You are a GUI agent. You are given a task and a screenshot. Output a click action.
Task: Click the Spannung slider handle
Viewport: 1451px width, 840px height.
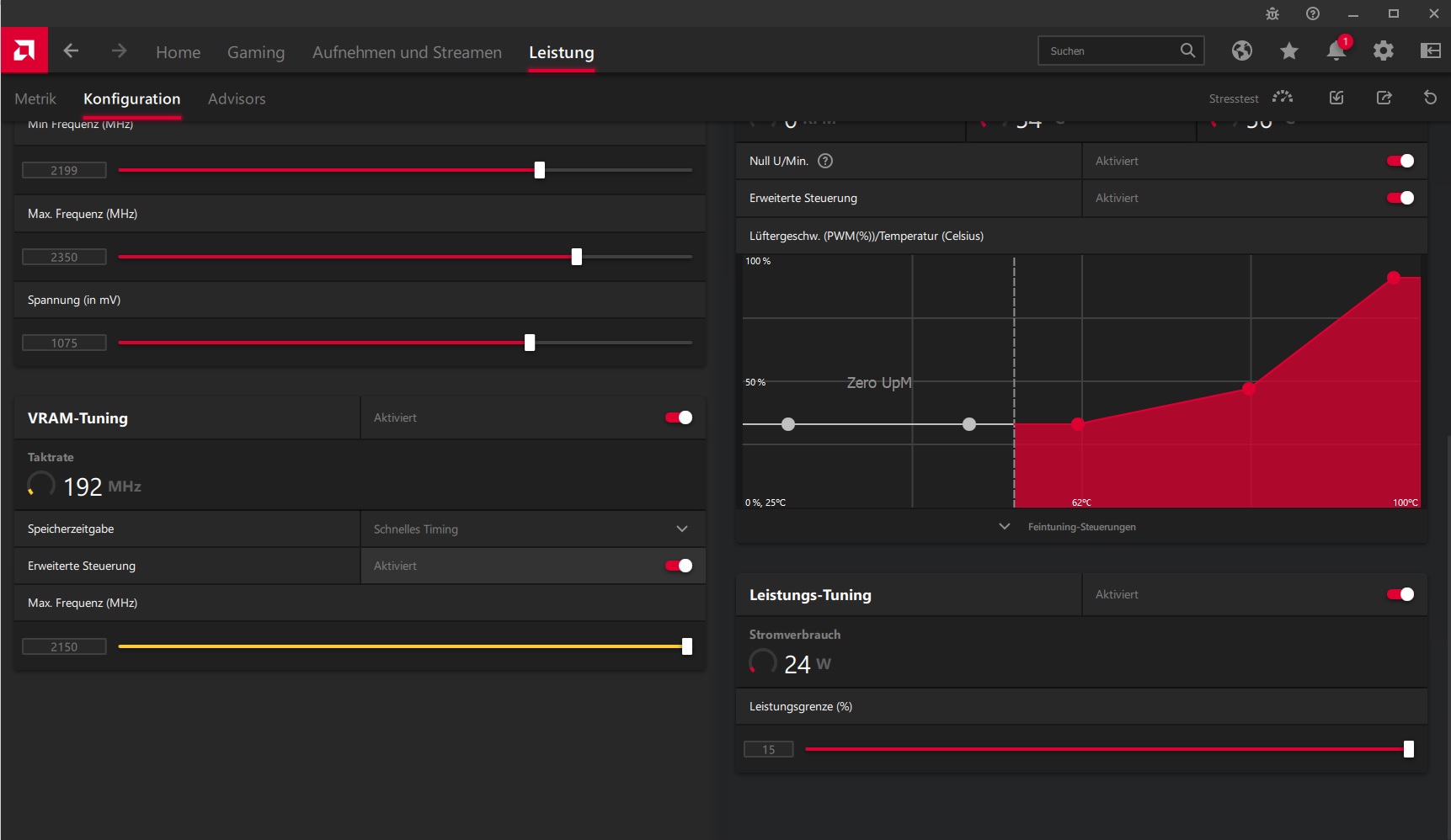pyautogui.click(x=530, y=343)
